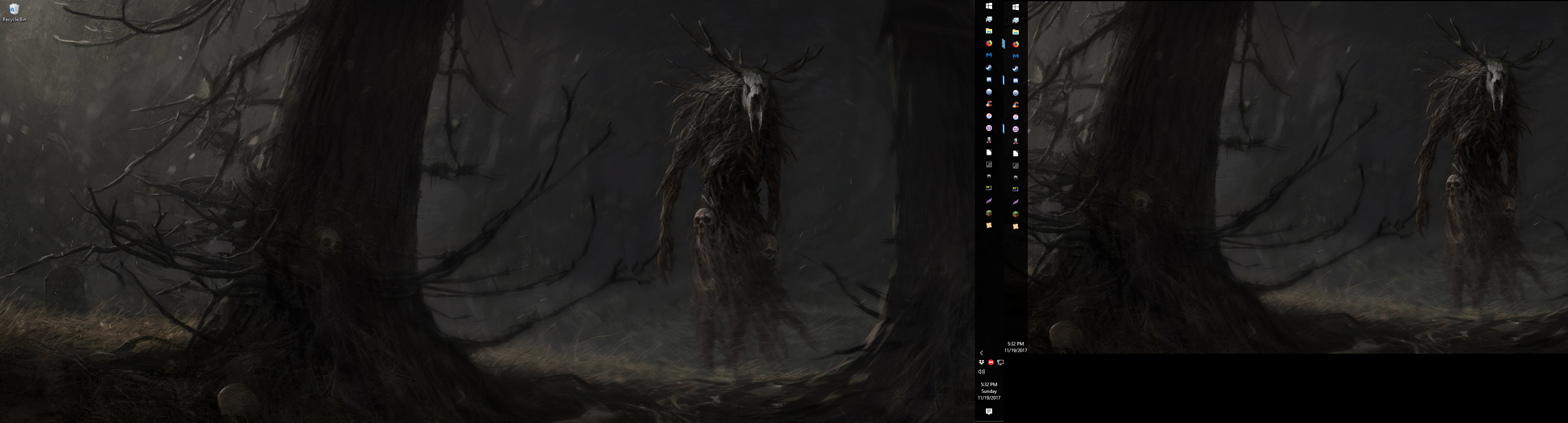Launch CCleaner from the secondary taskbar

1015,105
